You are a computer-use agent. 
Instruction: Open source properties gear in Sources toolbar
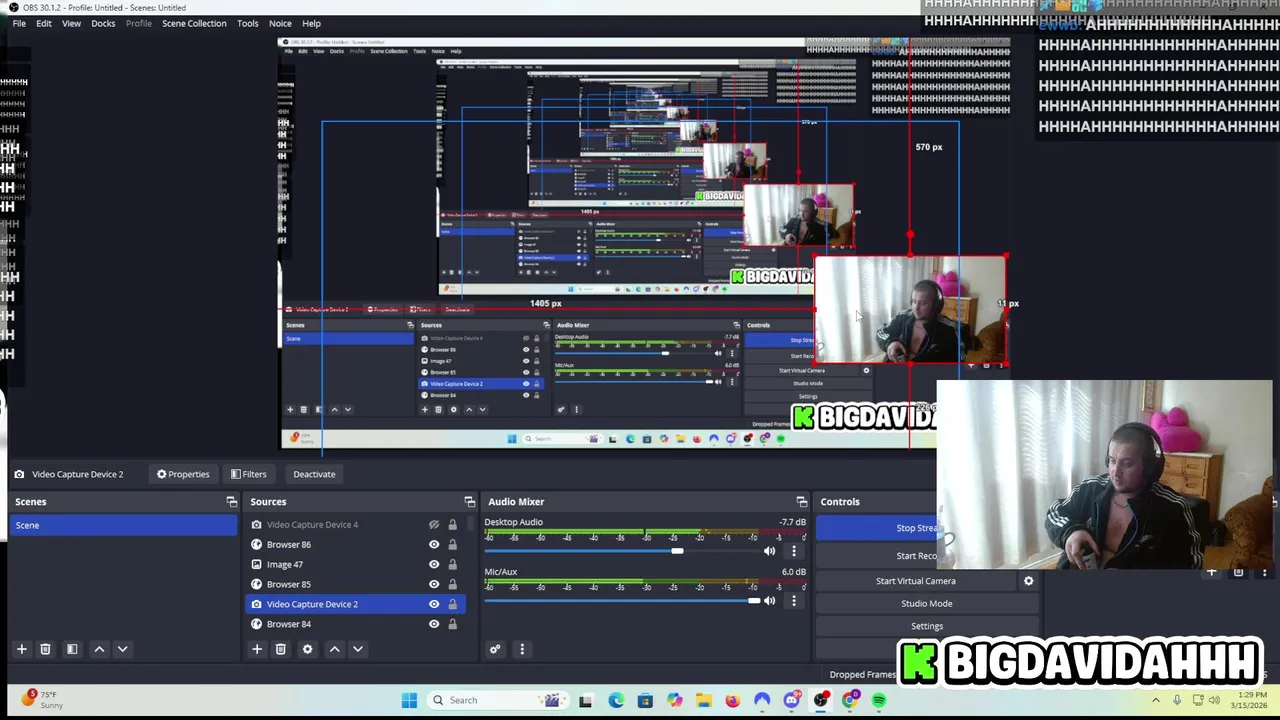point(307,649)
